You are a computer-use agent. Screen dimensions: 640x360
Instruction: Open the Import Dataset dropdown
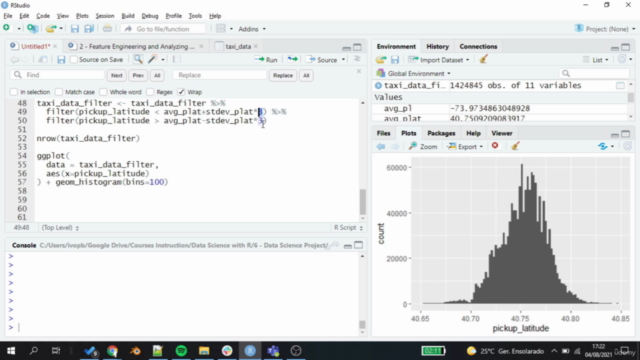(439, 60)
